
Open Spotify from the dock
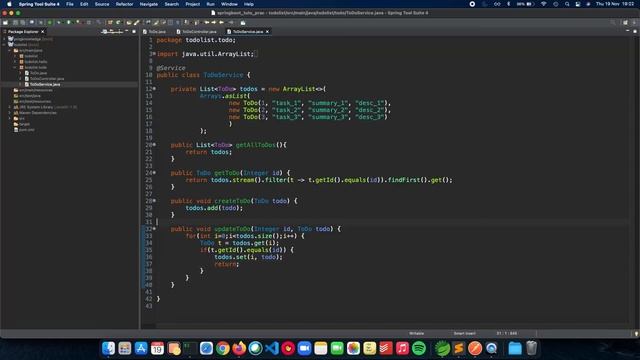point(419,348)
